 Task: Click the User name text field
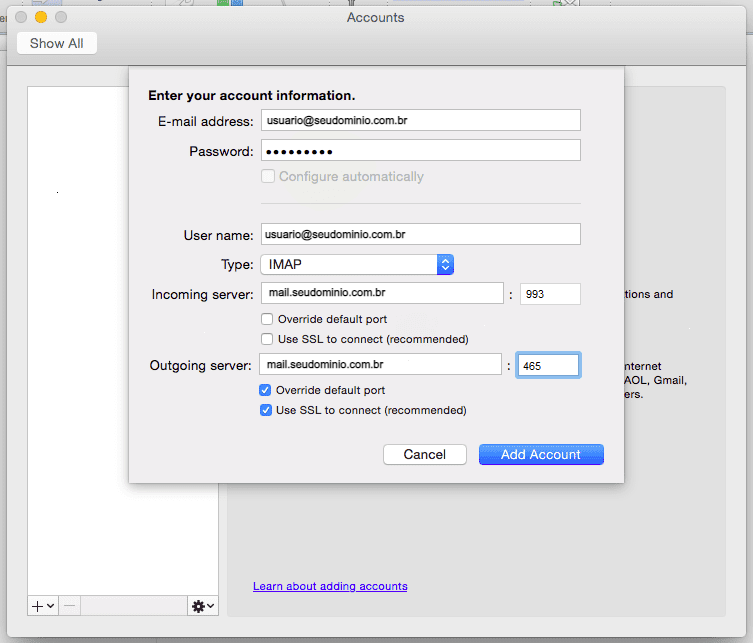[420, 234]
